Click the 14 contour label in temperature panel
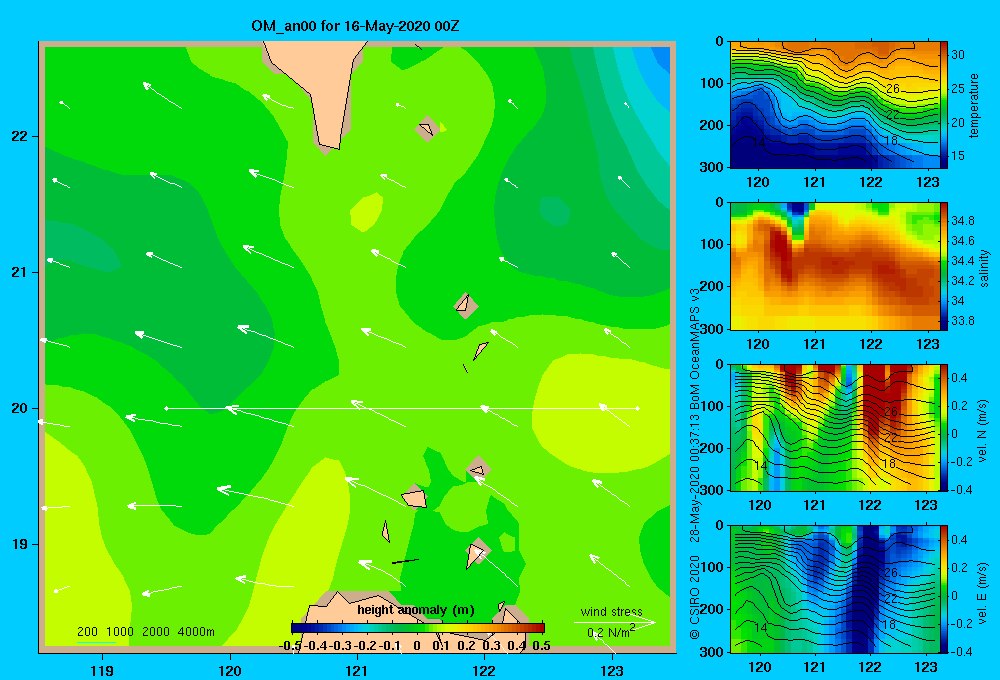This screenshot has height=680, width=1000. pyautogui.click(x=758, y=143)
